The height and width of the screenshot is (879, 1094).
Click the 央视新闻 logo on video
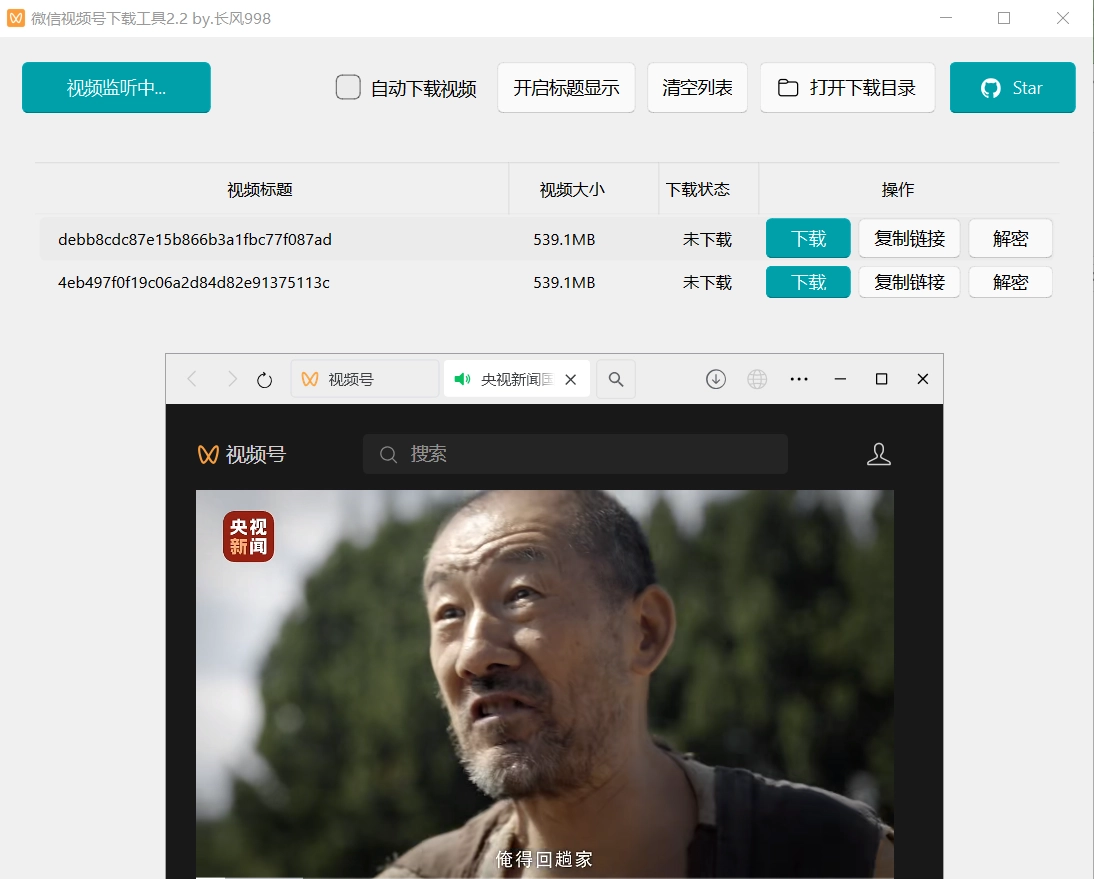(248, 536)
